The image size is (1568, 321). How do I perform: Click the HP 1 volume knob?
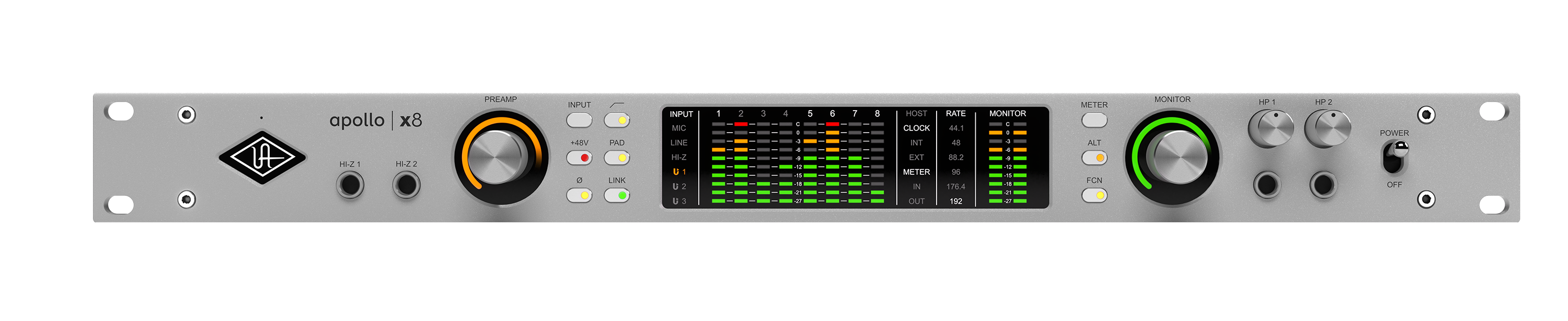coord(1271,129)
